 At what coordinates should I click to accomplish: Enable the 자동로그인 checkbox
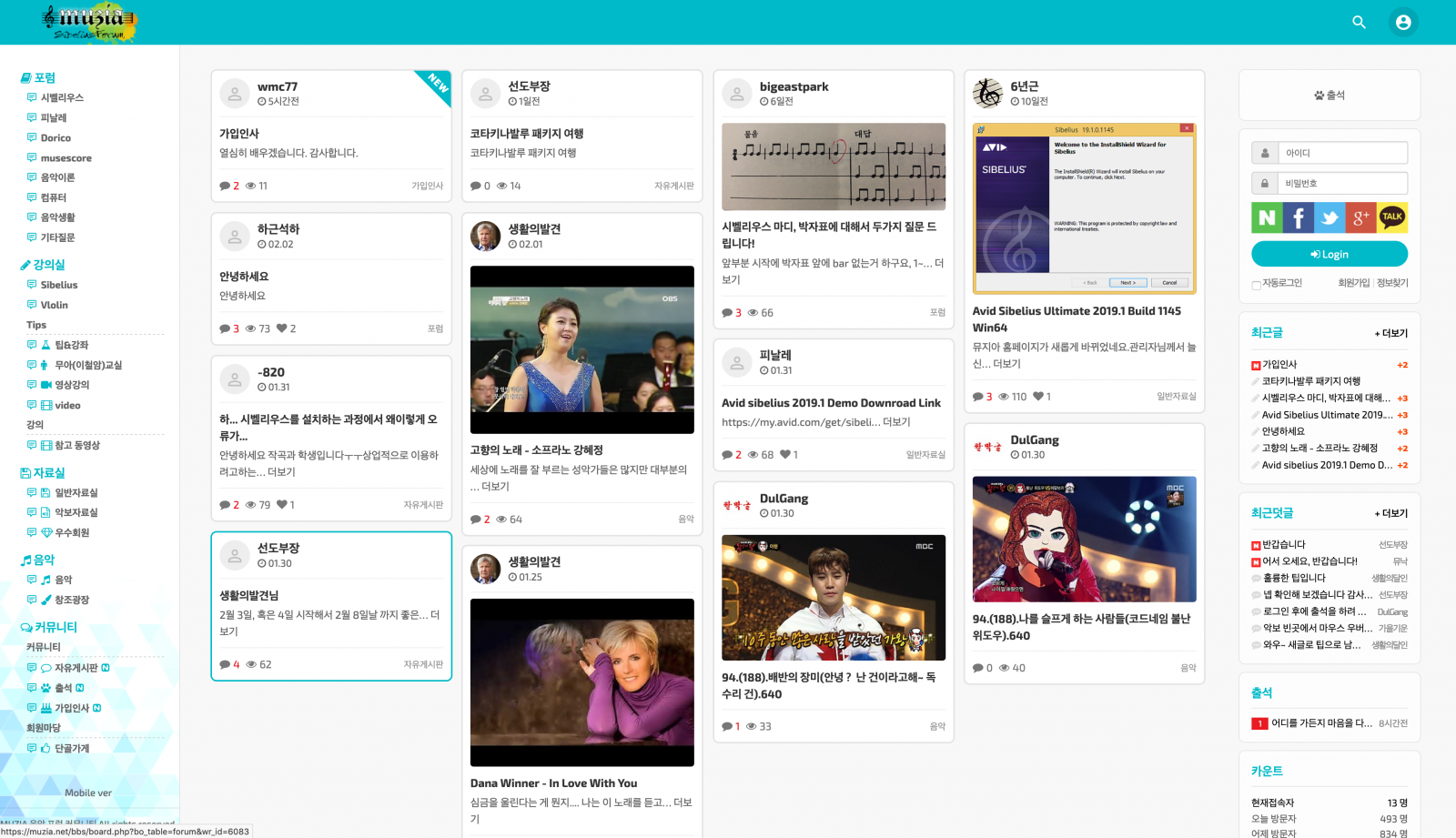(1257, 285)
